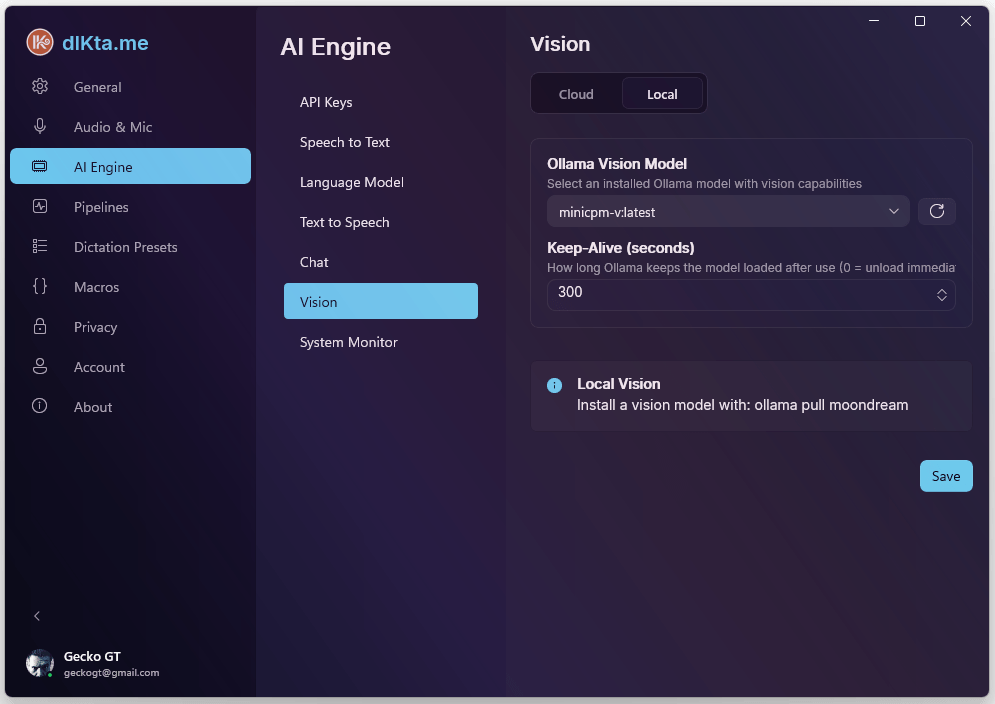
Task: Switch Vision to Cloud mode
Action: click(576, 94)
